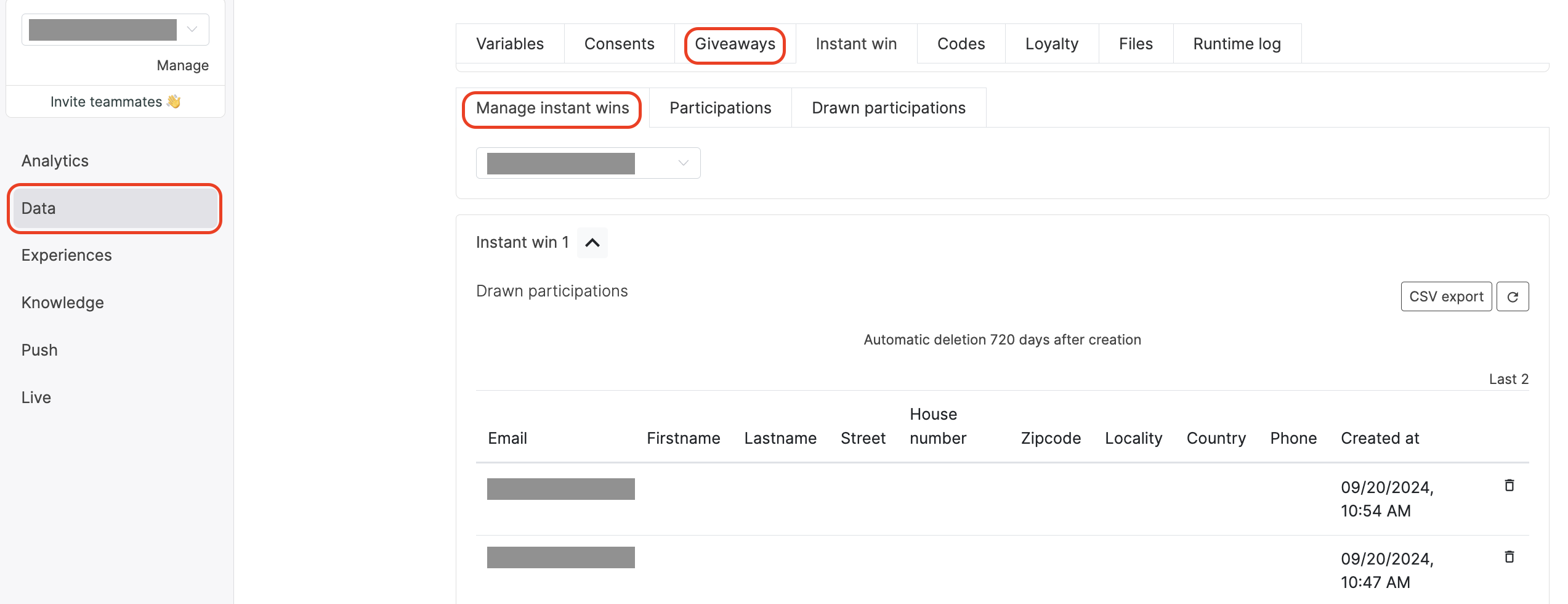Navigate to Analytics in the sidebar
The image size is (1568, 604).
click(55, 161)
